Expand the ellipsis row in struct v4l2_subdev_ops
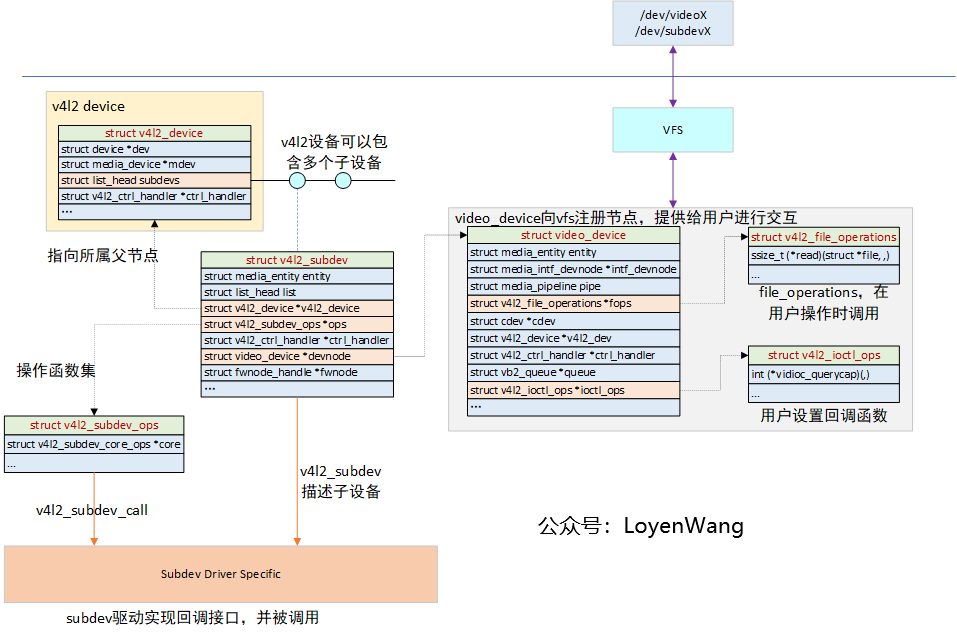This screenshot has width=957, height=636. pos(94,462)
